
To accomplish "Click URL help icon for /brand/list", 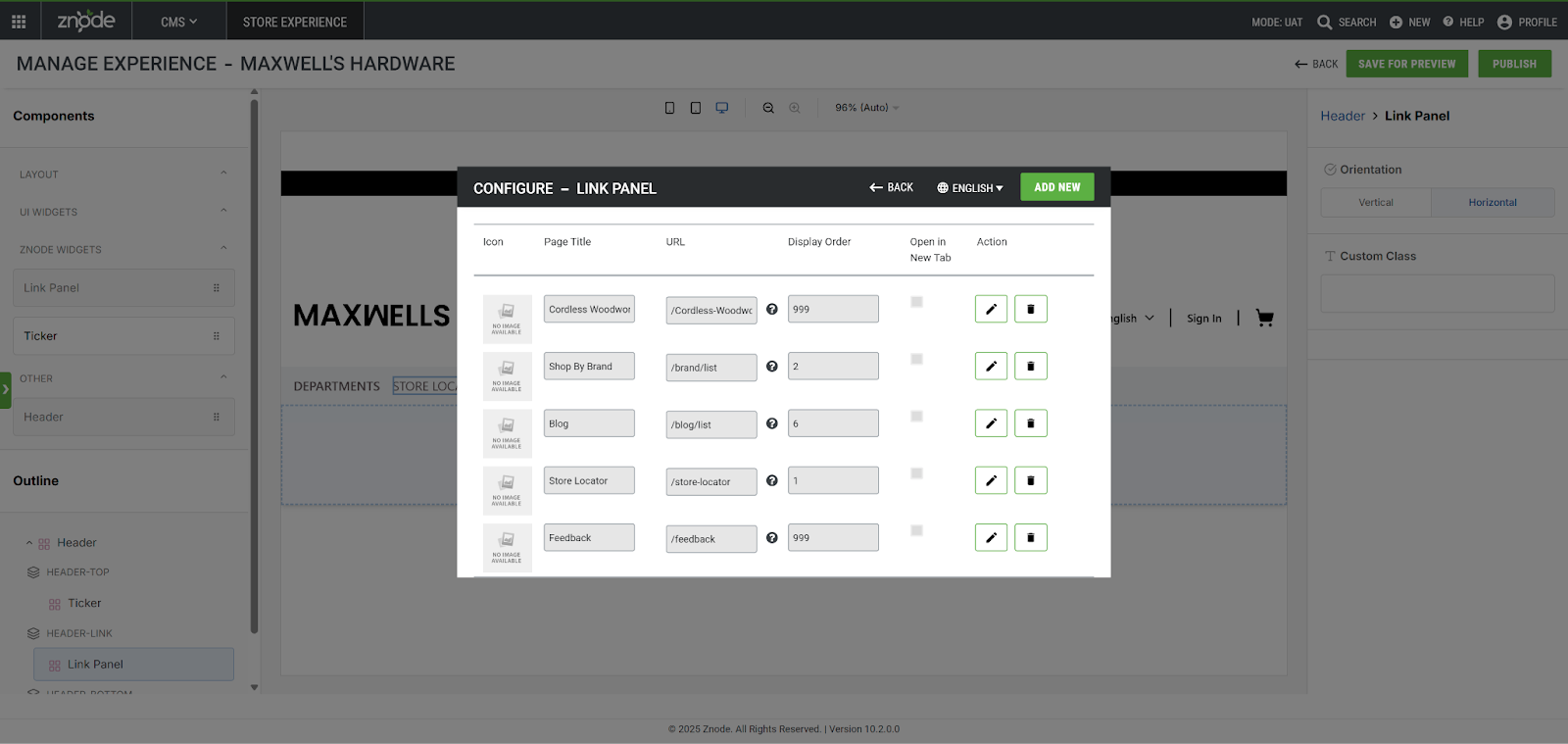I will point(772,367).
